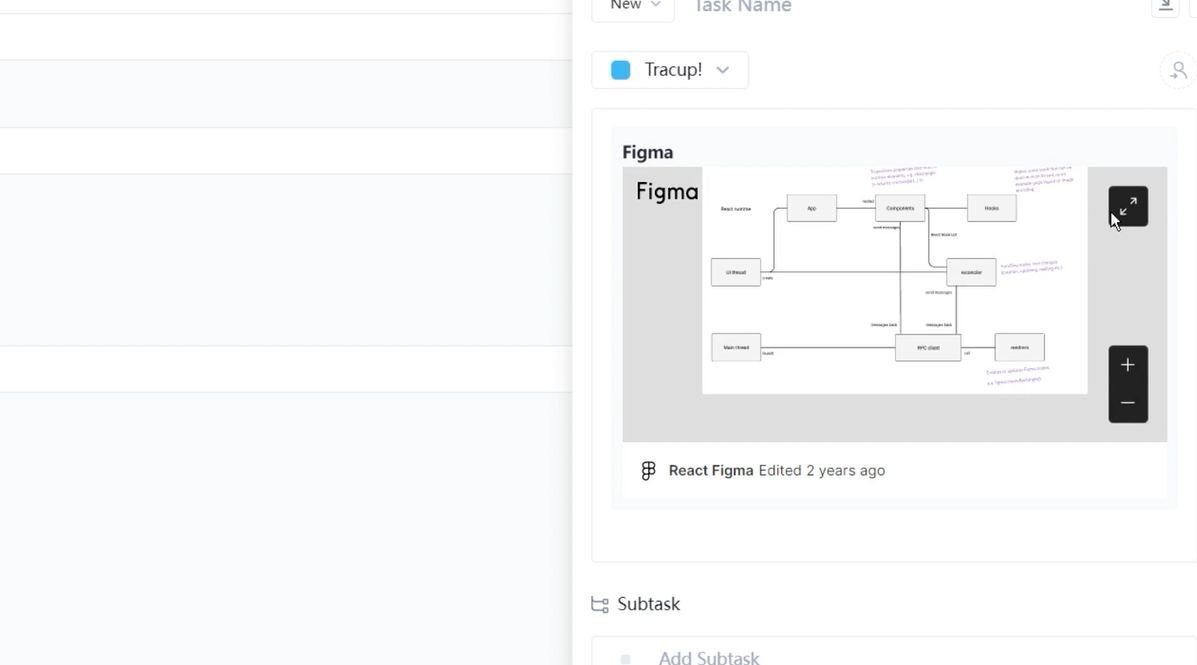This screenshot has height=665, width=1197.
Task: Zoom in on the Figma preview
Action: coord(1127,365)
